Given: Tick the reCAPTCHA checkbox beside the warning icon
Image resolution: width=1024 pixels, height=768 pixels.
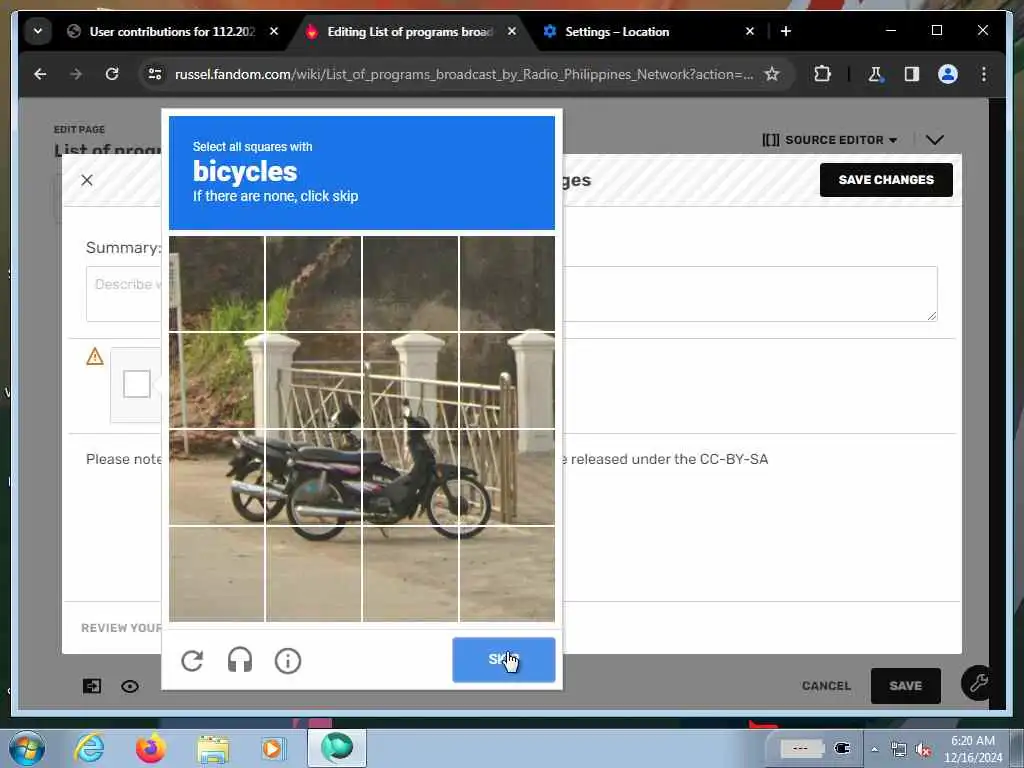Looking at the screenshot, I should click(136, 383).
